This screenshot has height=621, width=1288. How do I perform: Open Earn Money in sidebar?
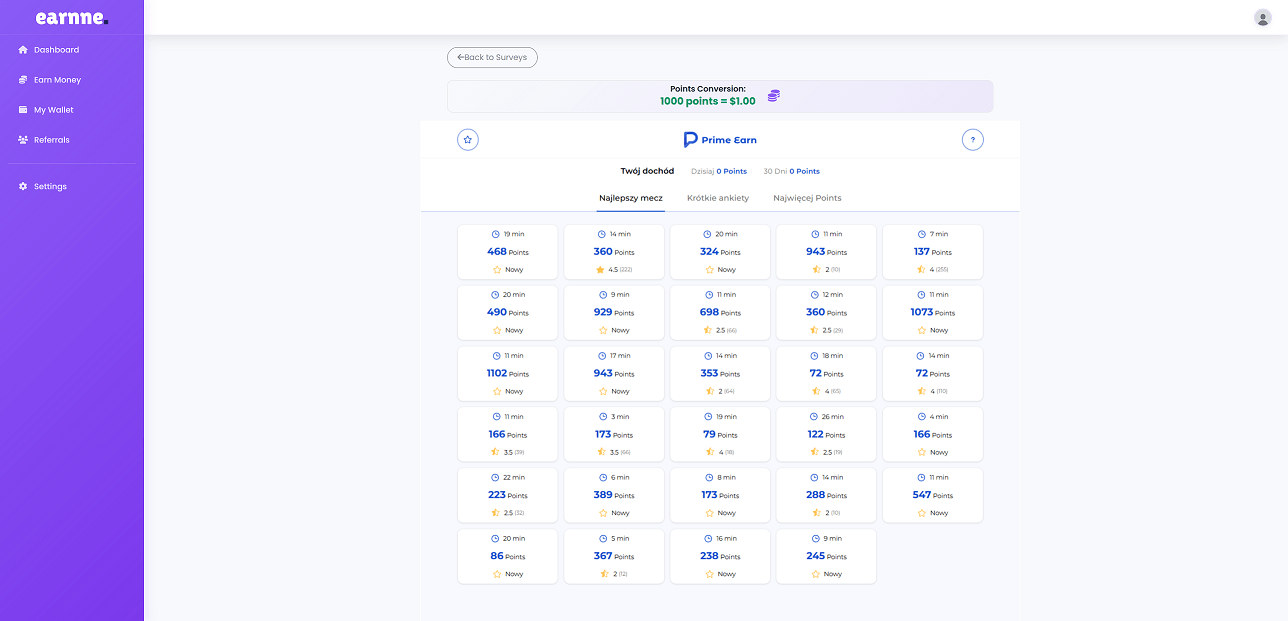72,80
